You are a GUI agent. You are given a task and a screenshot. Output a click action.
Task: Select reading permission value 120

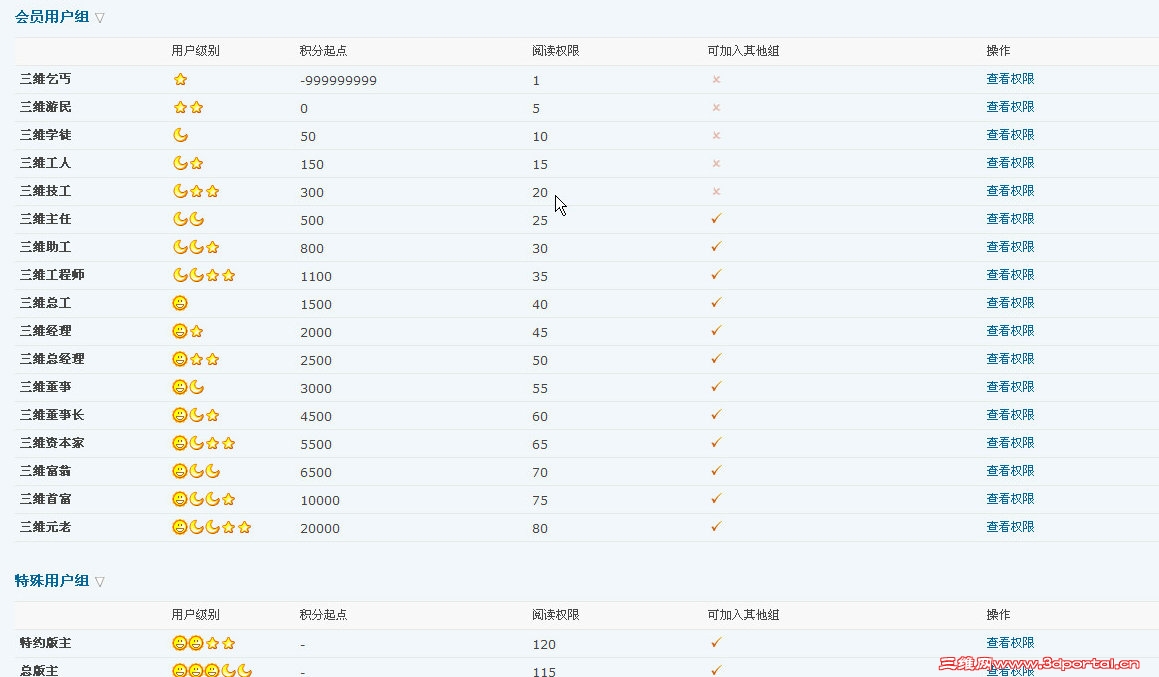pos(544,644)
